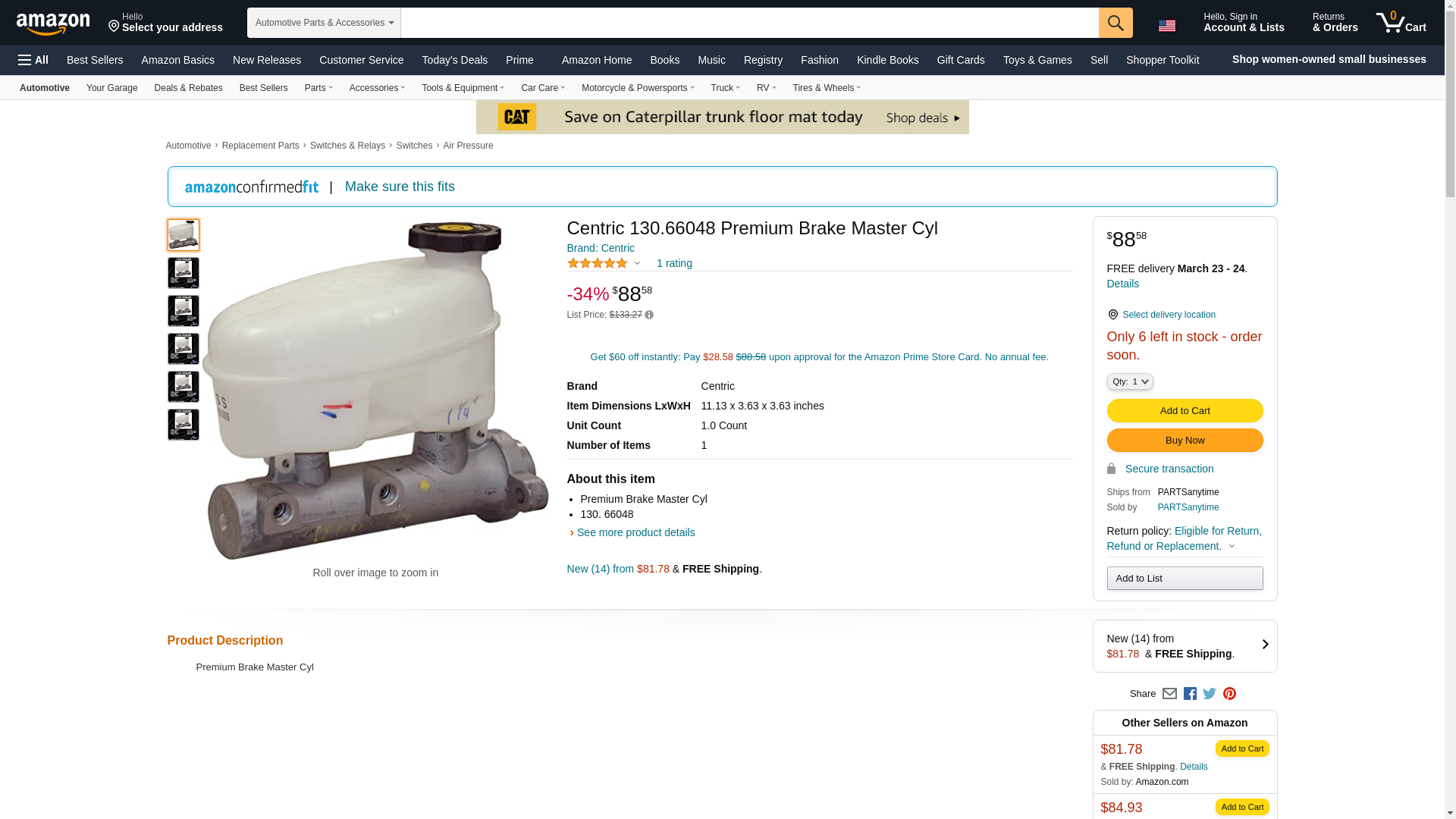1456x819 pixels.
Task: Click the Amazon logo
Action: [53, 24]
